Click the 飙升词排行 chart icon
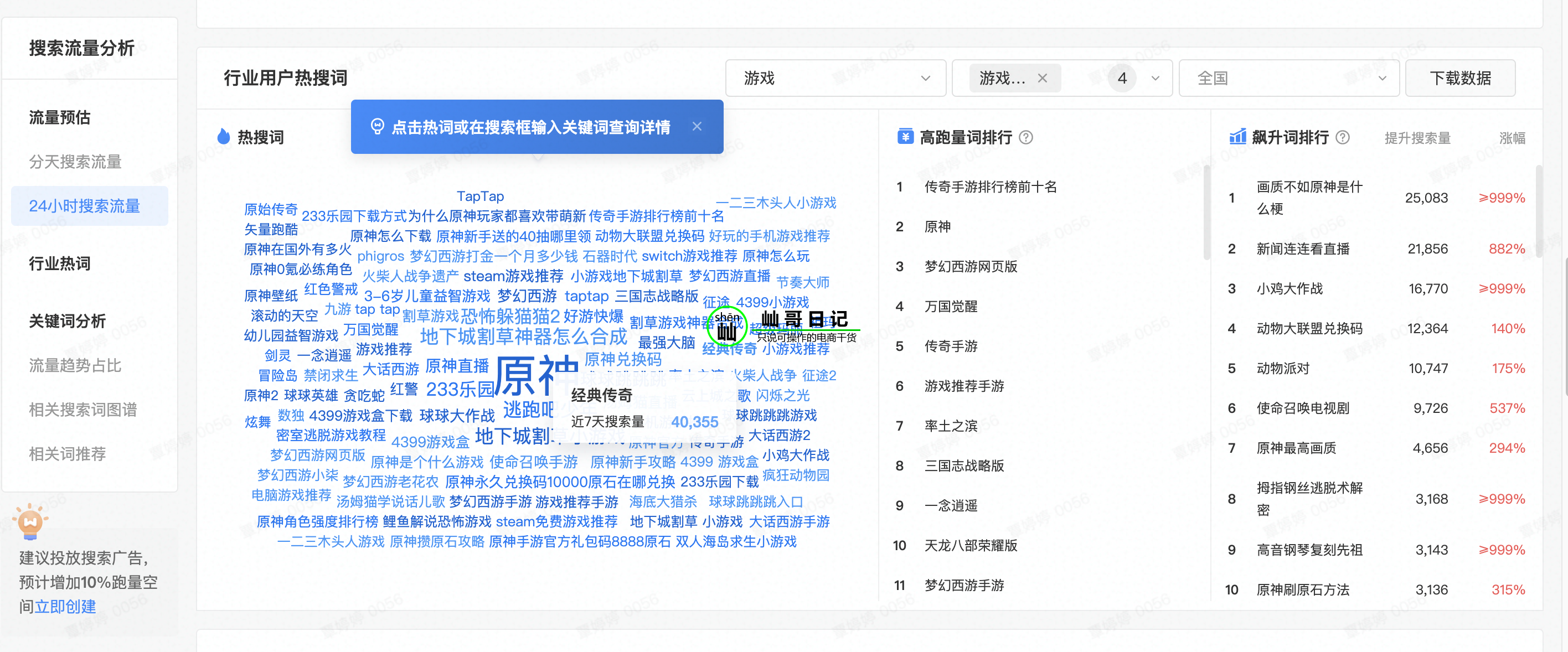 (1237, 137)
